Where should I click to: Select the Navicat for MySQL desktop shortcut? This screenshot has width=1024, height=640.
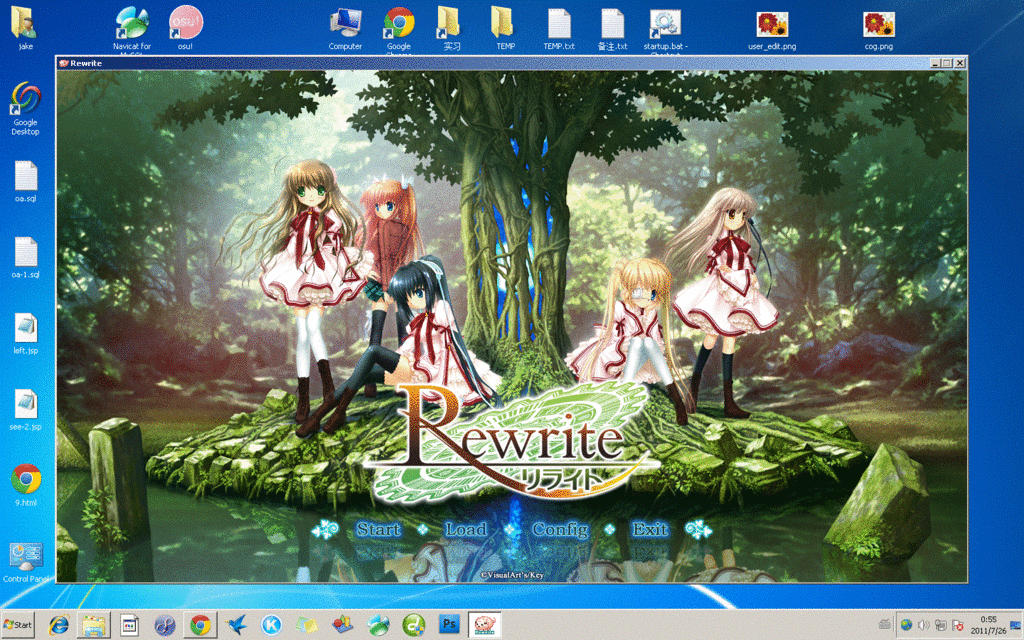[x=131, y=29]
